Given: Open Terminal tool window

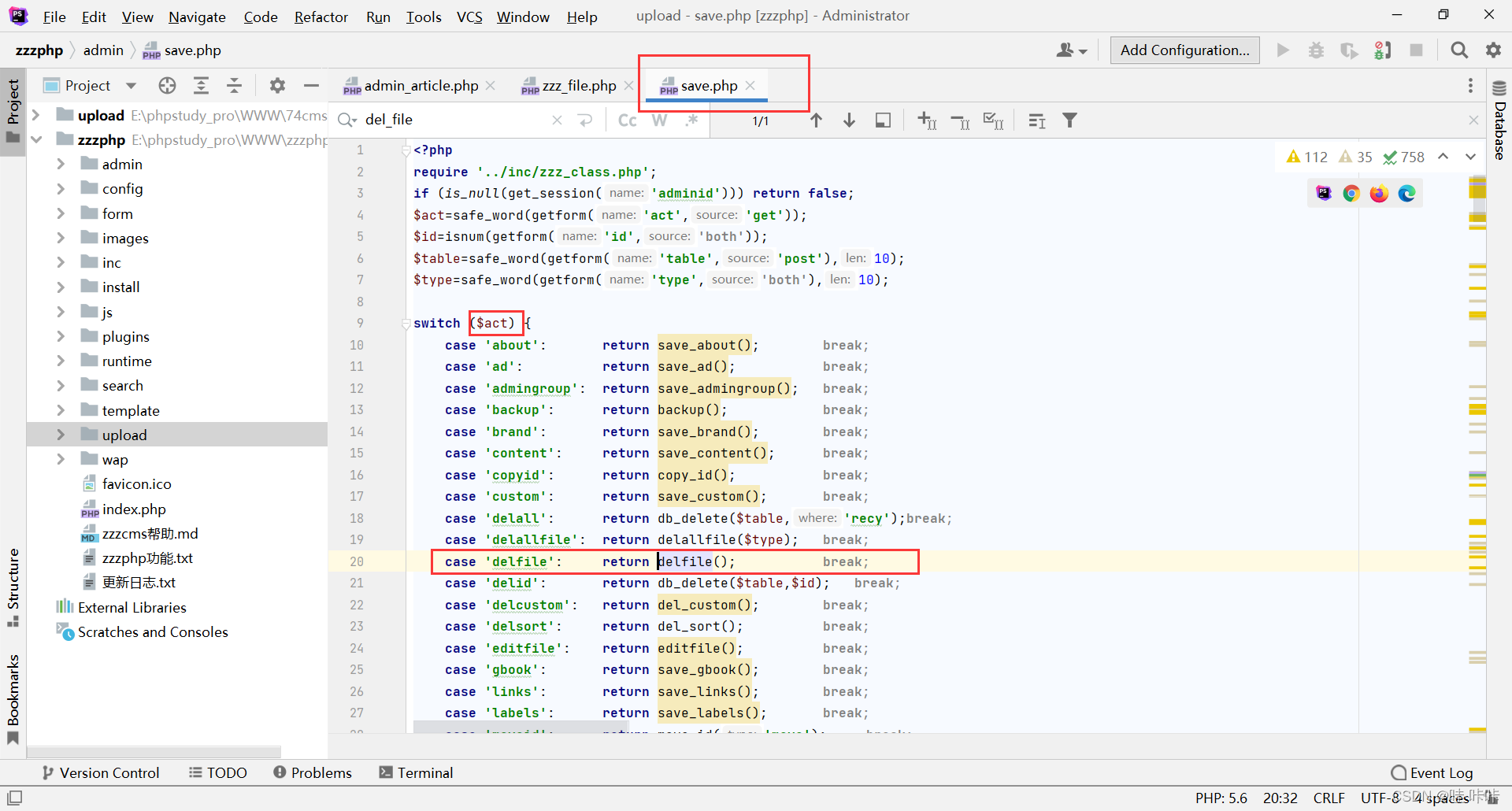Looking at the screenshot, I should 416,772.
